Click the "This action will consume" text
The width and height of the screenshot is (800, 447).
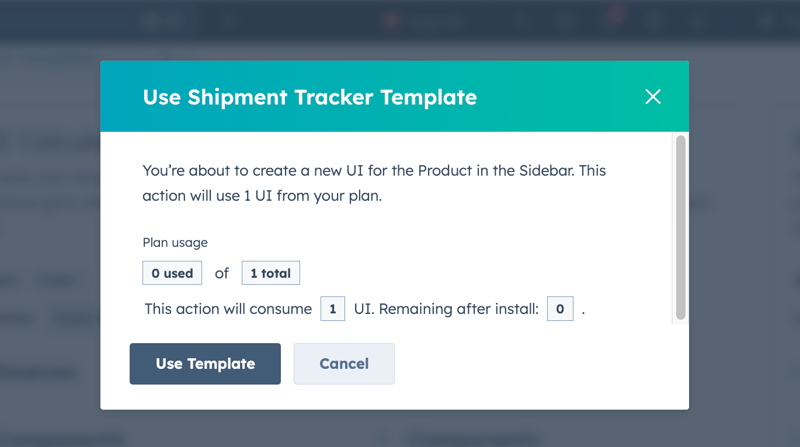point(228,309)
